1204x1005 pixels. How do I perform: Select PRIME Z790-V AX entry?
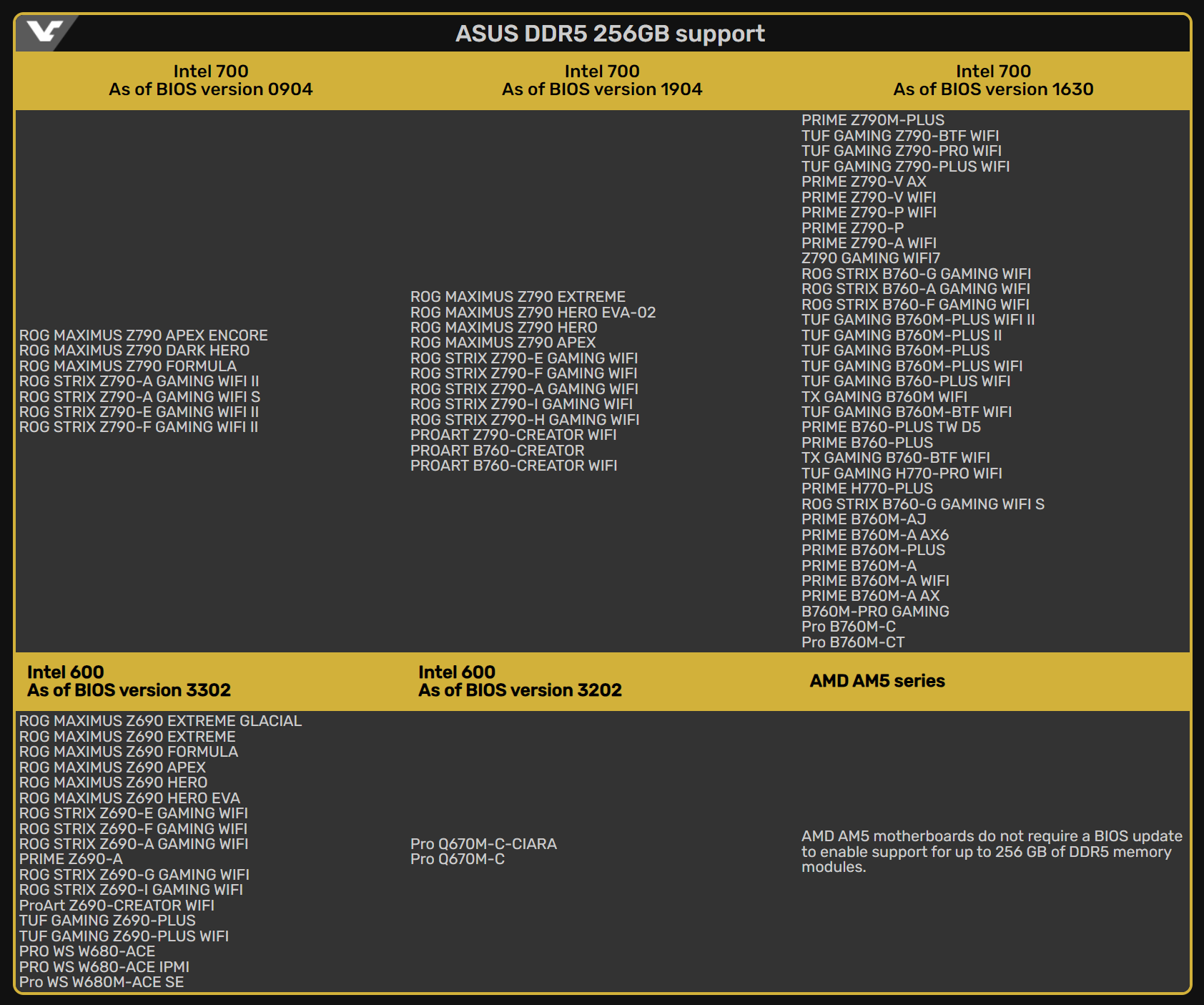click(864, 182)
